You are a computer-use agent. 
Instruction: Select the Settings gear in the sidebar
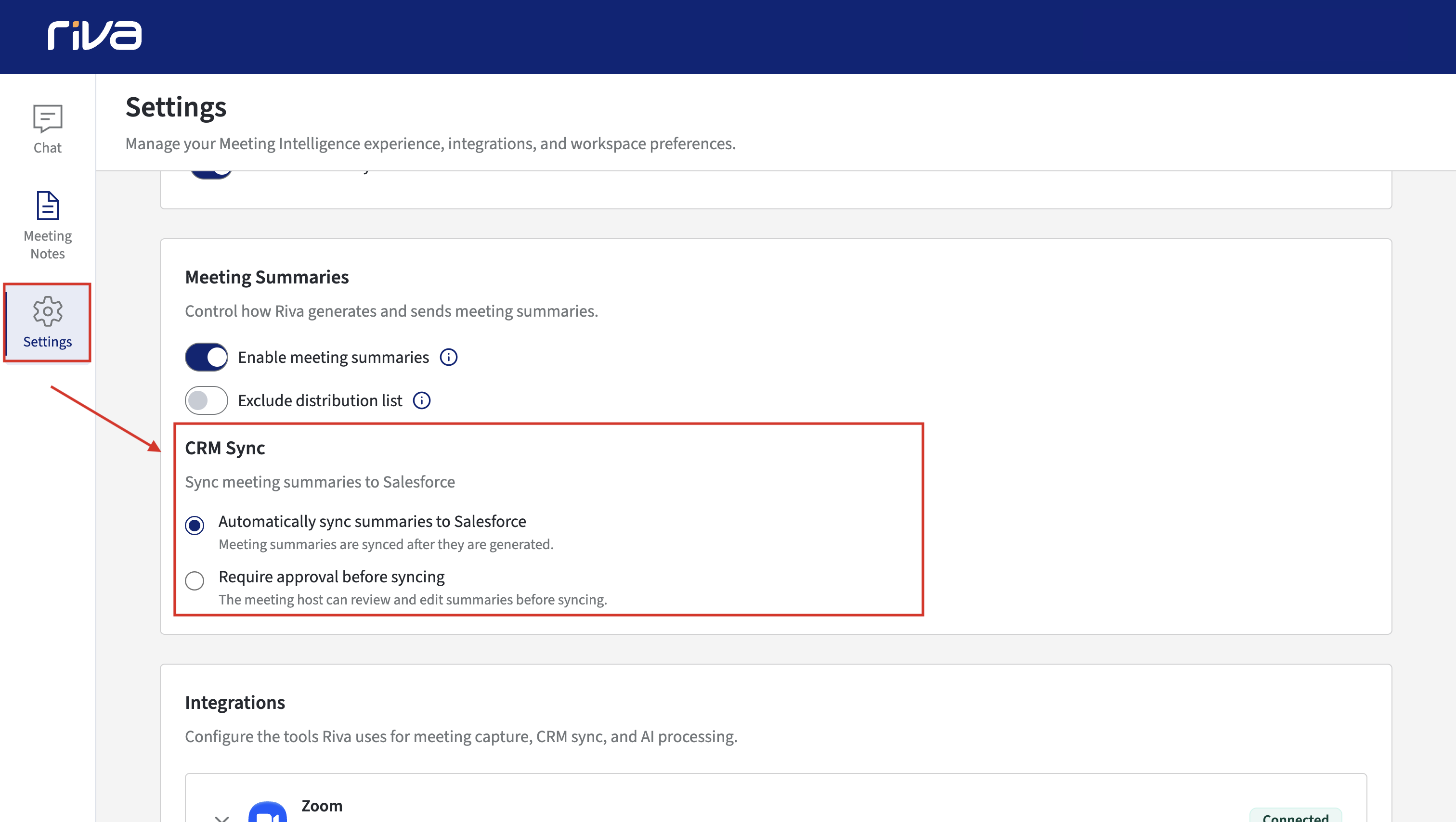[x=48, y=311]
